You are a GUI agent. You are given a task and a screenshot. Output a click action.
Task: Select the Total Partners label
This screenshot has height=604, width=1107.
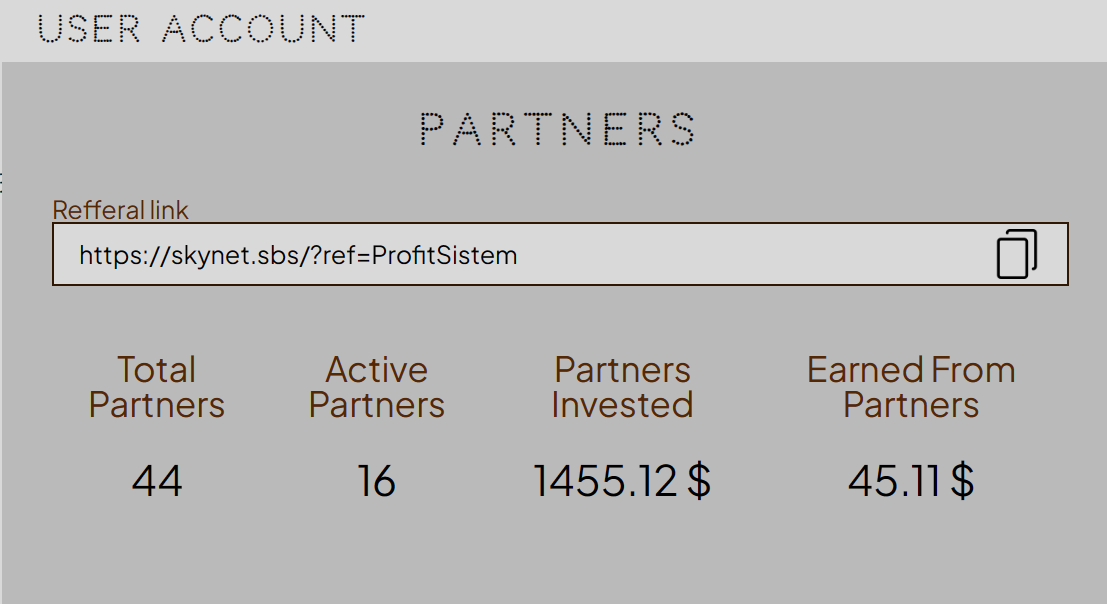[x=157, y=387]
